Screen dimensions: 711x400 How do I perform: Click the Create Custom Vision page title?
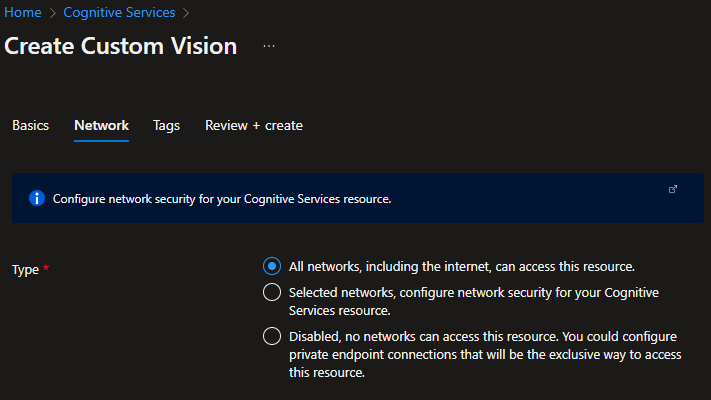tap(121, 46)
